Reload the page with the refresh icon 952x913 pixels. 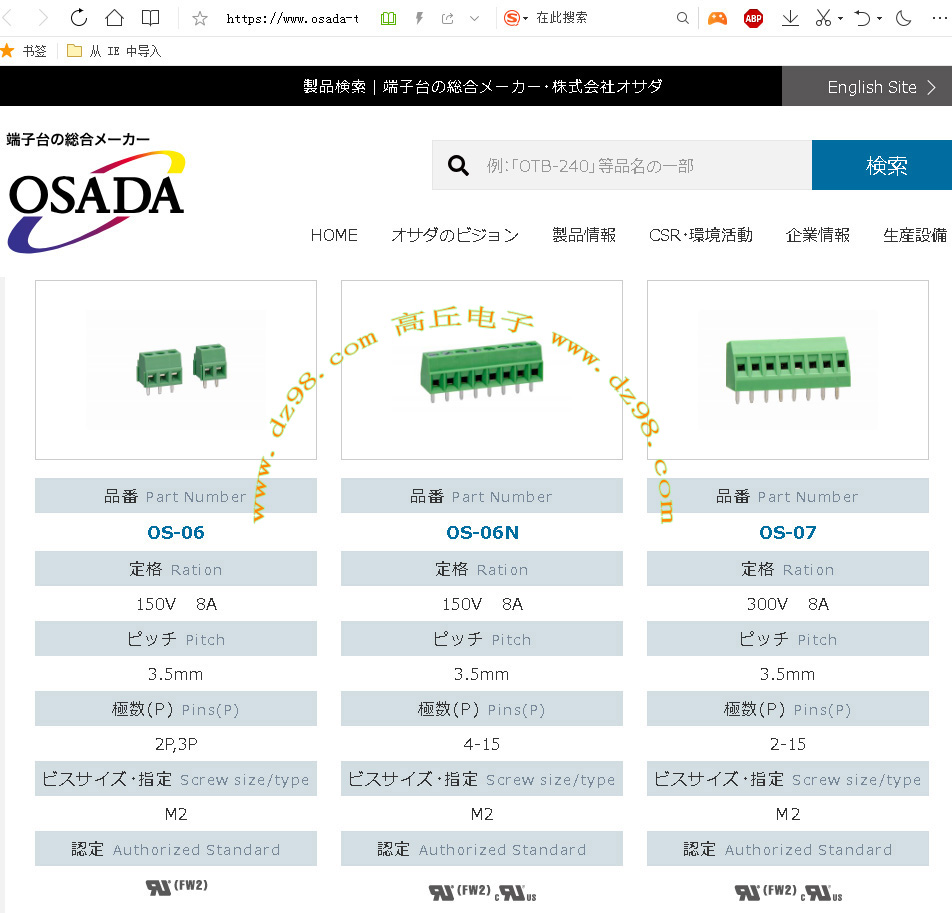(x=79, y=18)
